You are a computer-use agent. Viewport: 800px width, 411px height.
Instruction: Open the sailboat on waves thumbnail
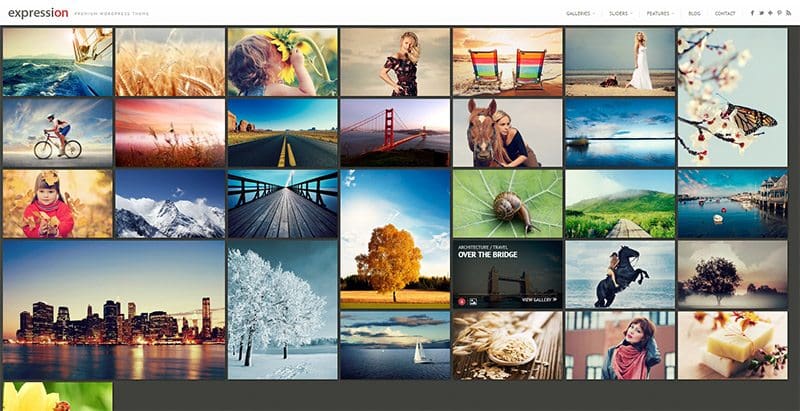[58, 62]
